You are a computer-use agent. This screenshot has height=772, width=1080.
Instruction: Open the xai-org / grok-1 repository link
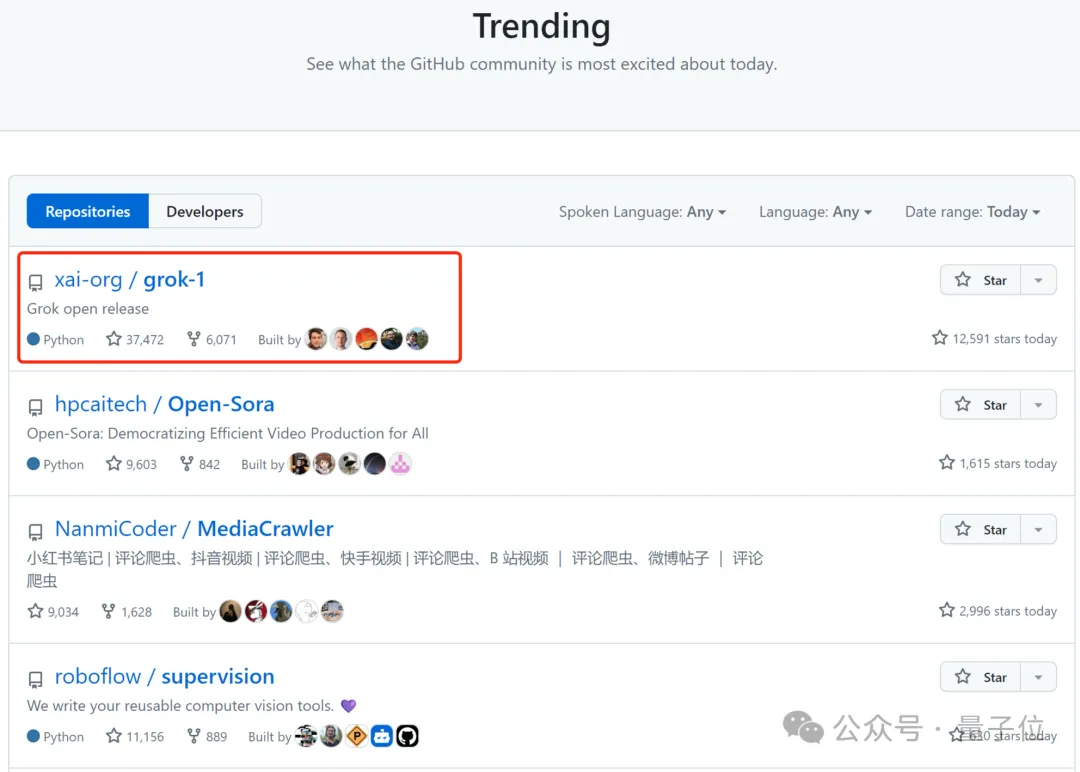[x=129, y=280]
